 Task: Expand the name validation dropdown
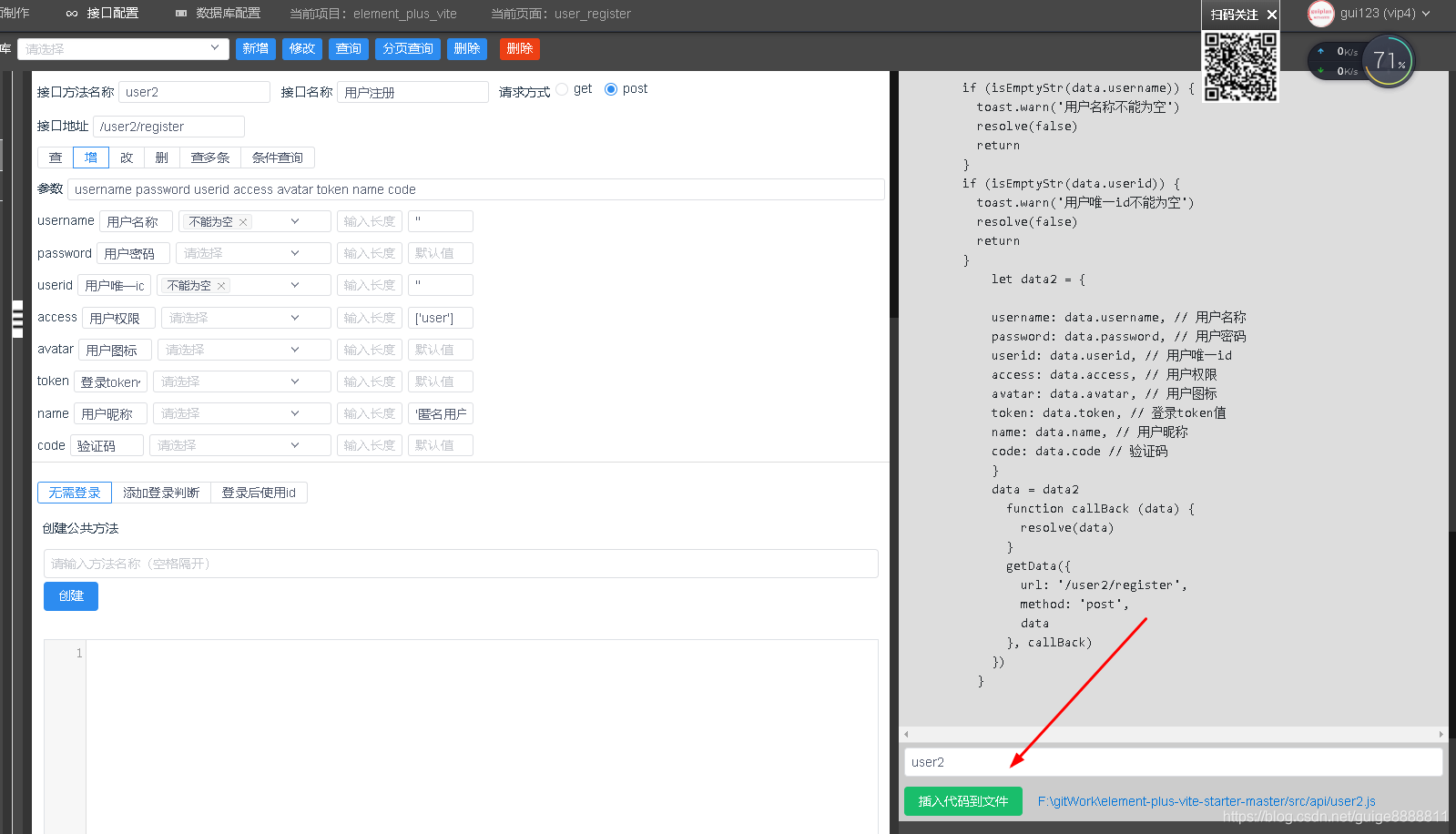click(295, 413)
